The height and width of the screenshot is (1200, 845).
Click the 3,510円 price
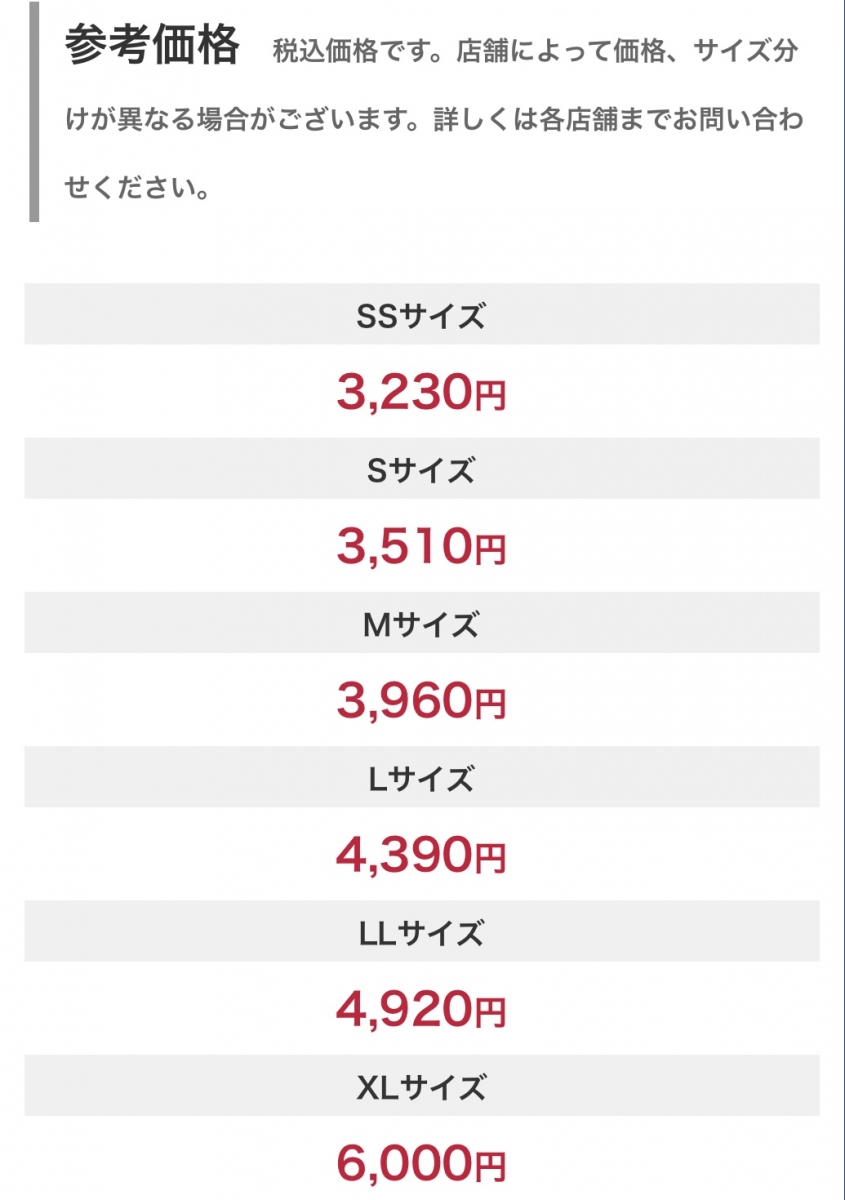pos(421,547)
